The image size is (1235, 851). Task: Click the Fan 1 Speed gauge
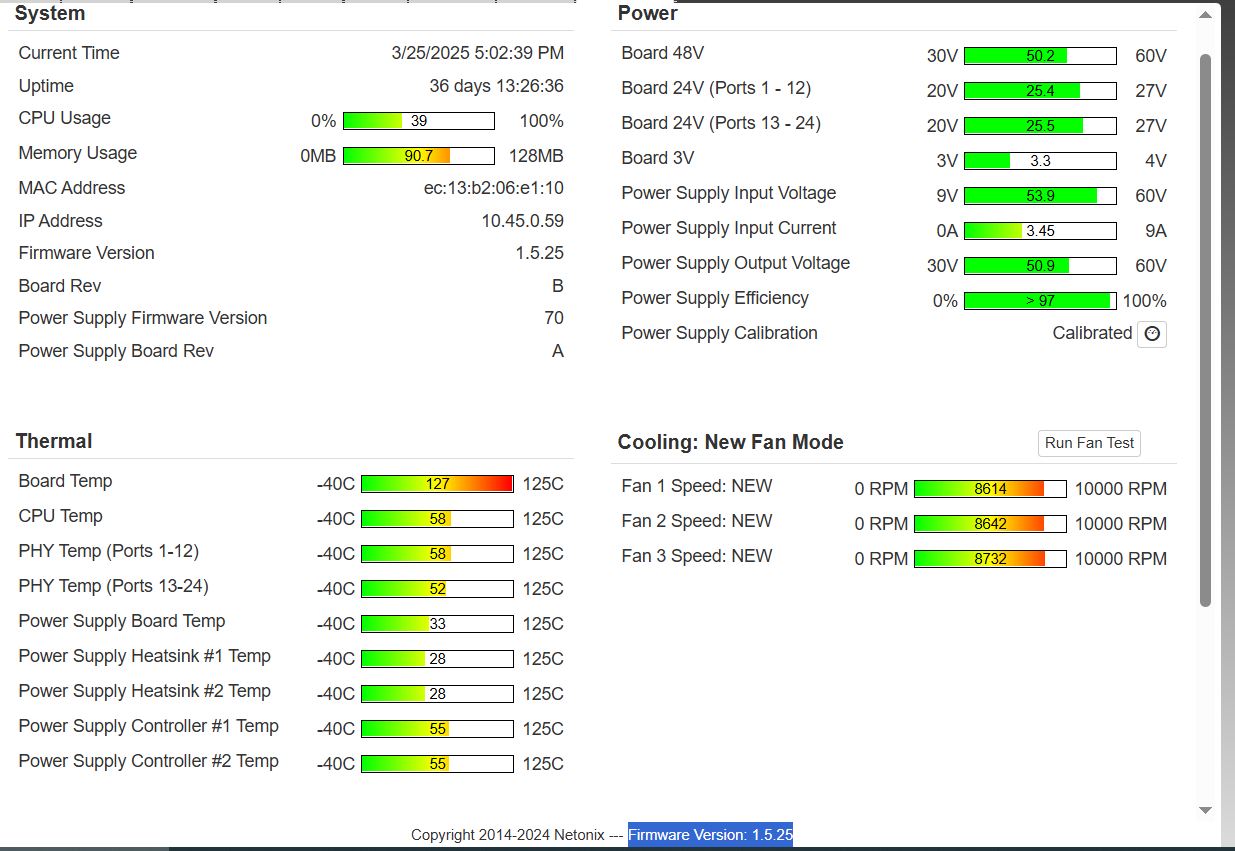(990, 489)
